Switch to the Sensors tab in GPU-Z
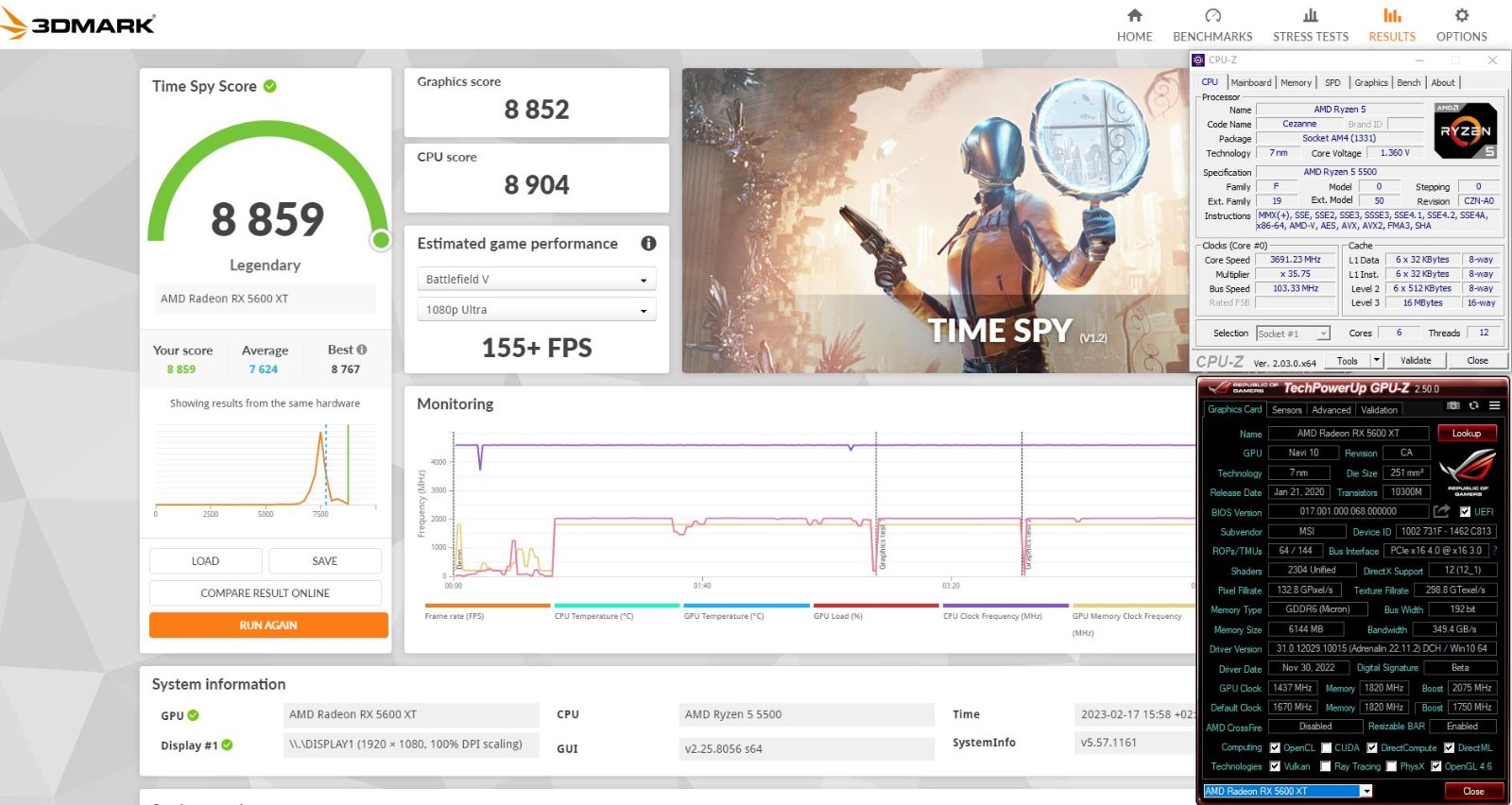This screenshot has height=805, width=1512. [x=1286, y=410]
